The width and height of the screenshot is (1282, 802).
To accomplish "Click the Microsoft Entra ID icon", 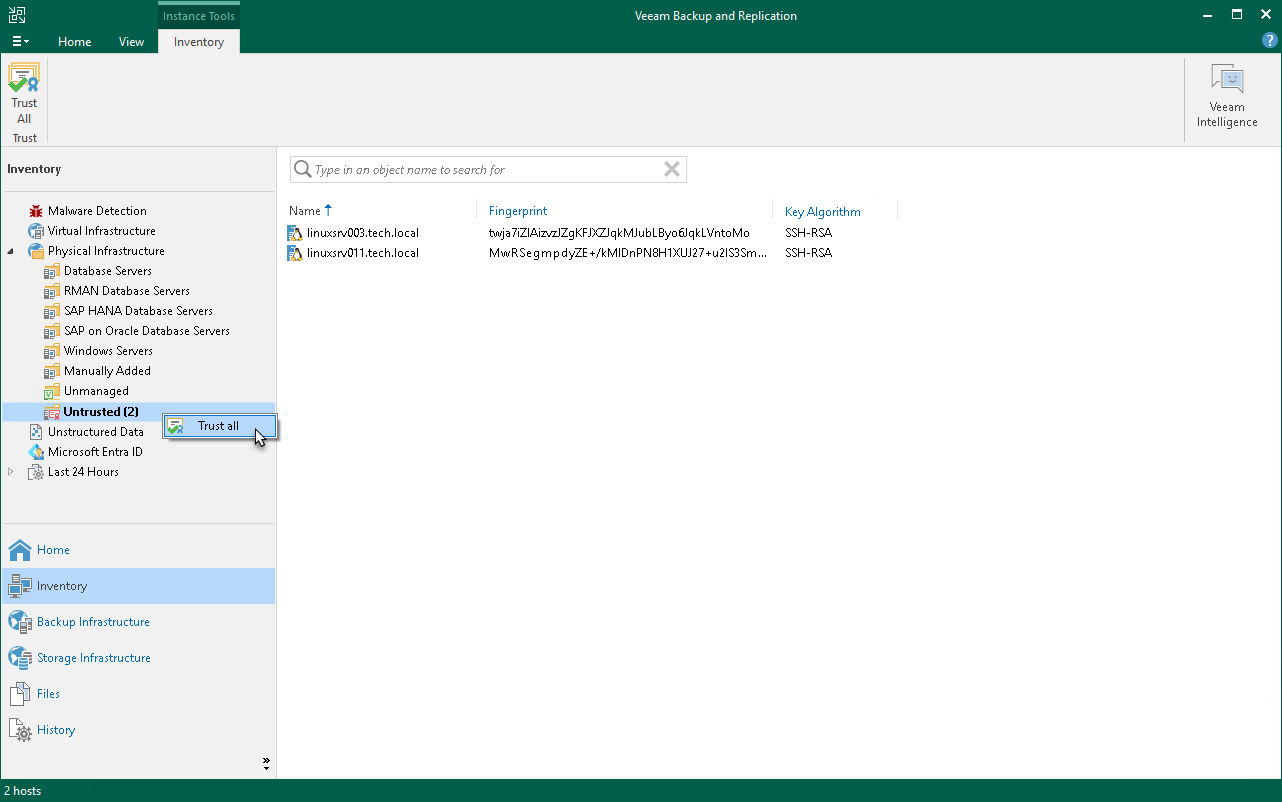I will [x=36, y=452].
